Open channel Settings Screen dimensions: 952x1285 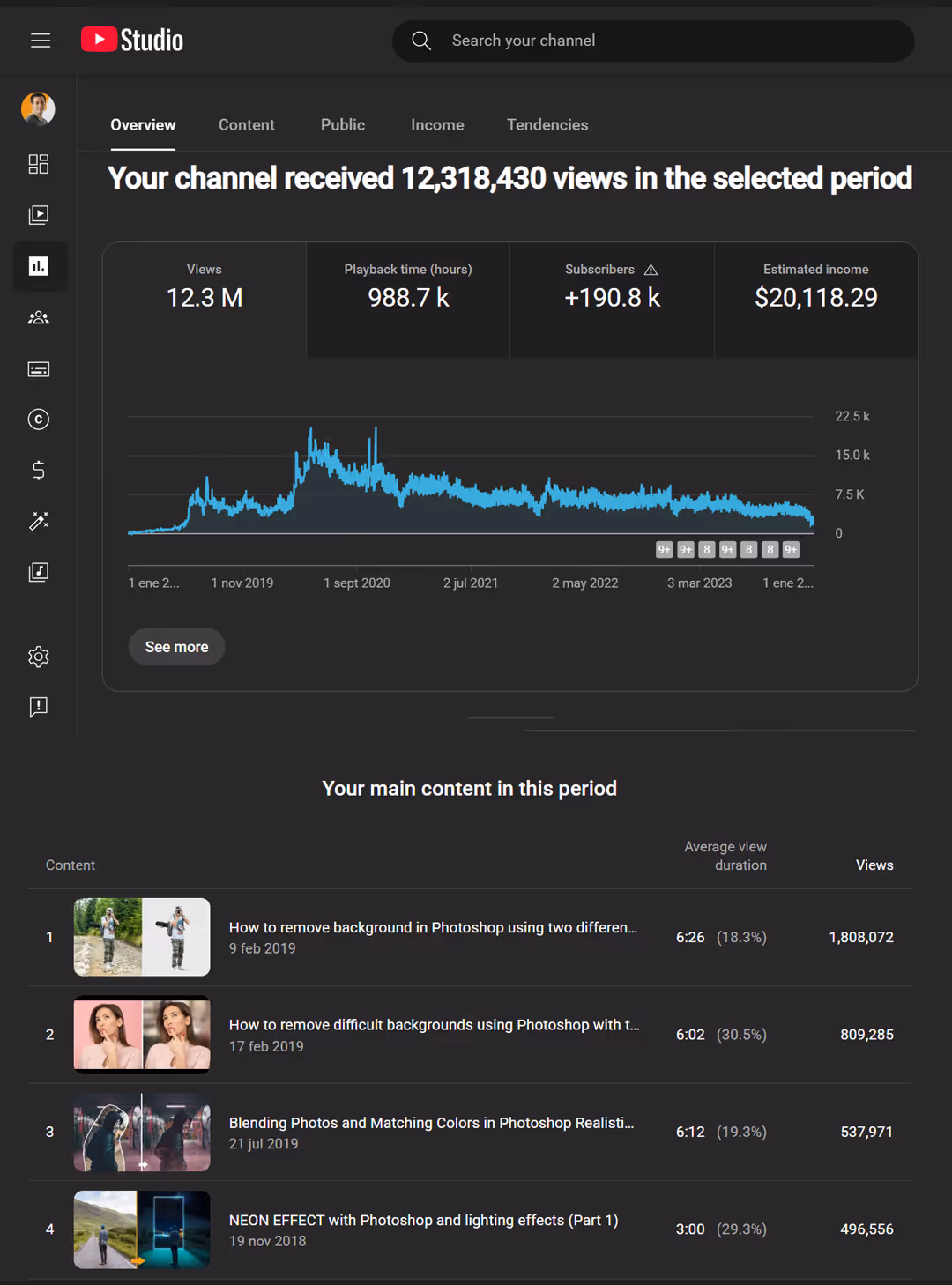pyautogui.click(x=39, y=656)
